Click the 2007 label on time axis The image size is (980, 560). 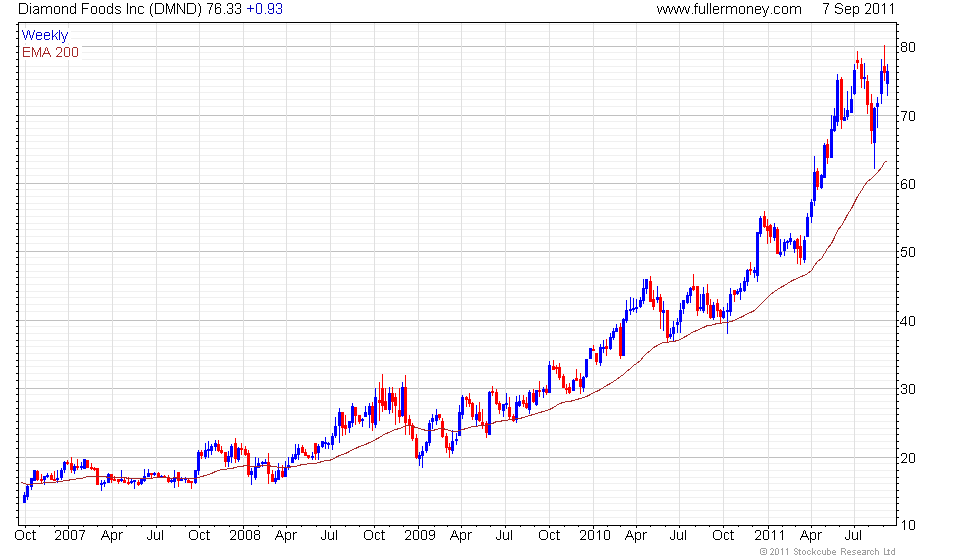coord(69,535)
